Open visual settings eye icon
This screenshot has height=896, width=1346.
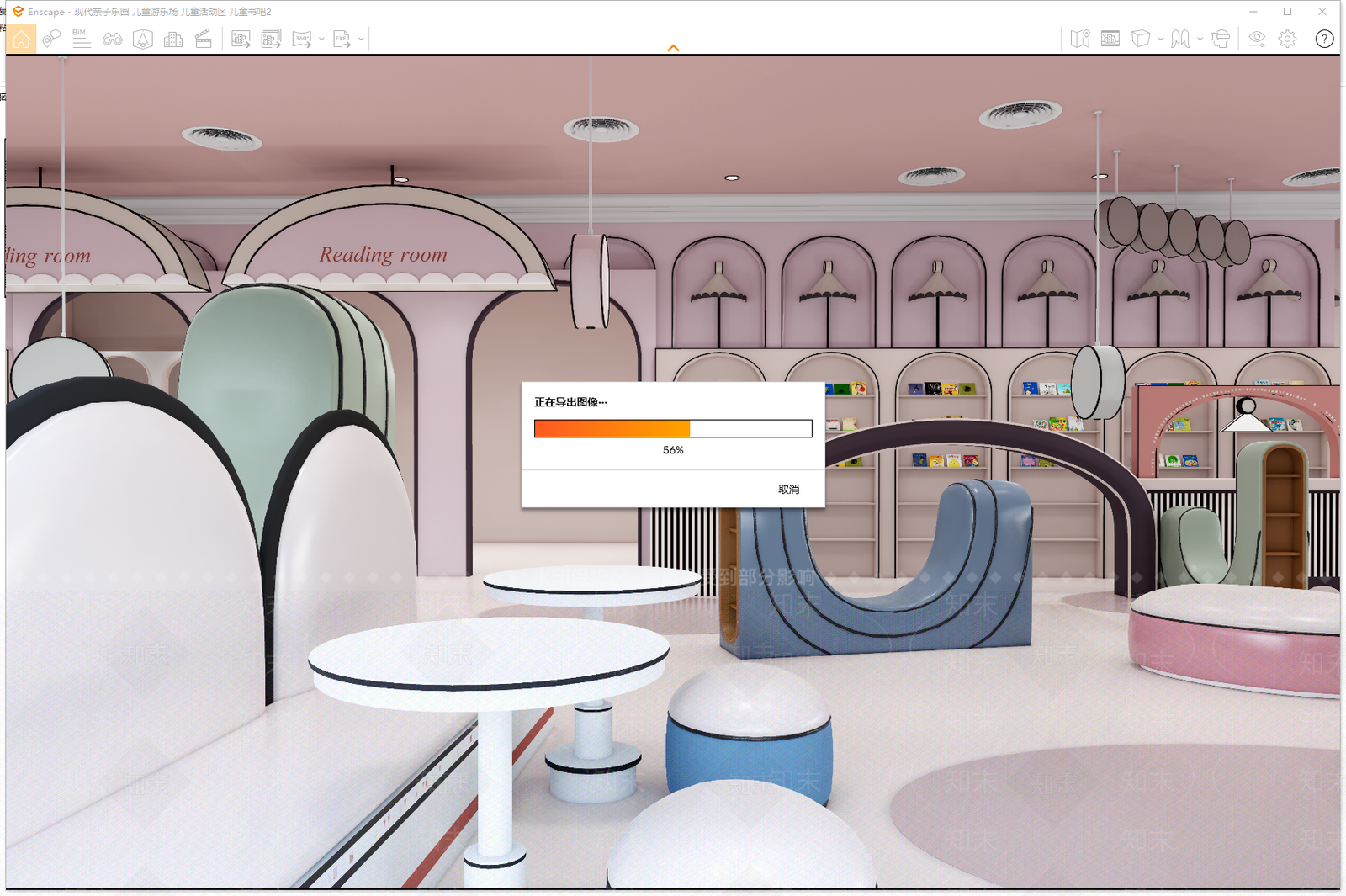(1257, 39)
